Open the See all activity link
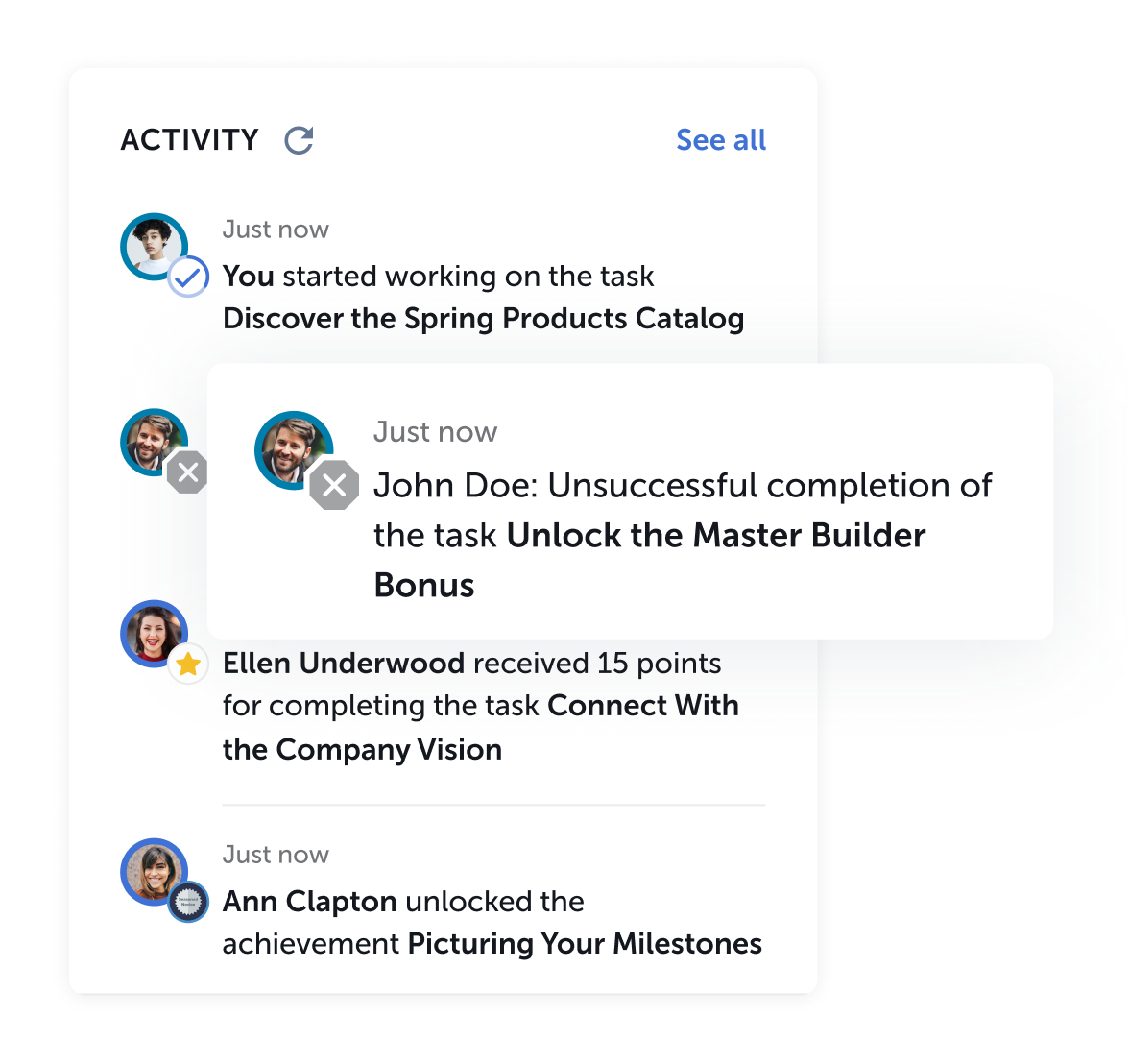Viewport: 1129px width, 1064px height. [x=721, y=140]
